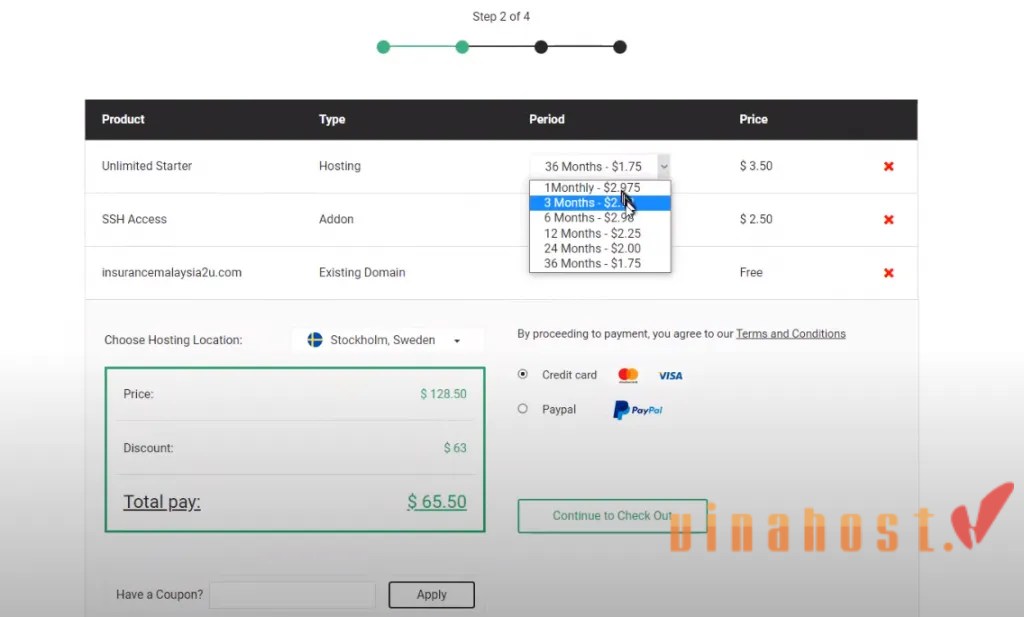Click the vinahost watermark logo
This screenshot has width=1024, height=617.
pos(840,527)
